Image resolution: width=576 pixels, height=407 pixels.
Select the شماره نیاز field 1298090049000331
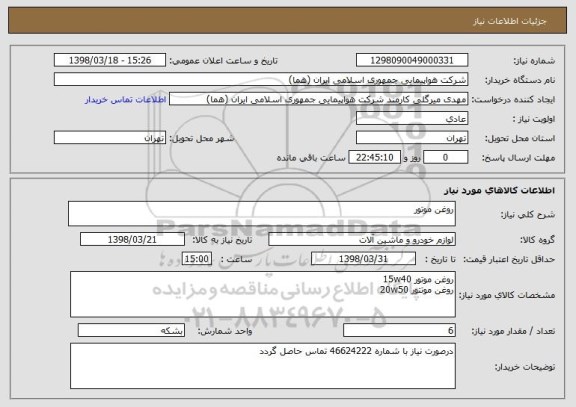(412, 60)
